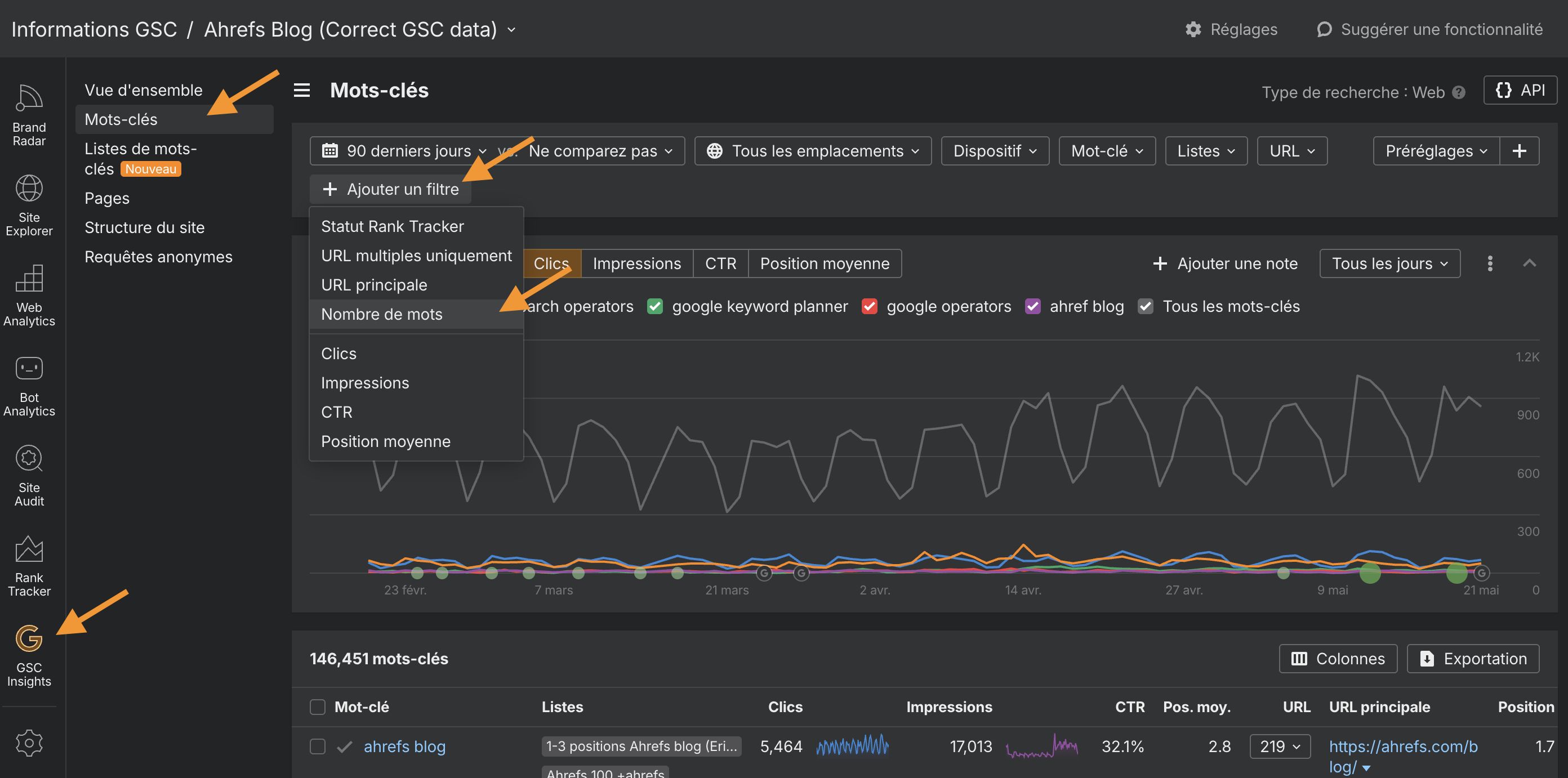The width and height of the screenshot is (1568, 778).
Task: Open Préréglages dropdown
Action: 1437,151
